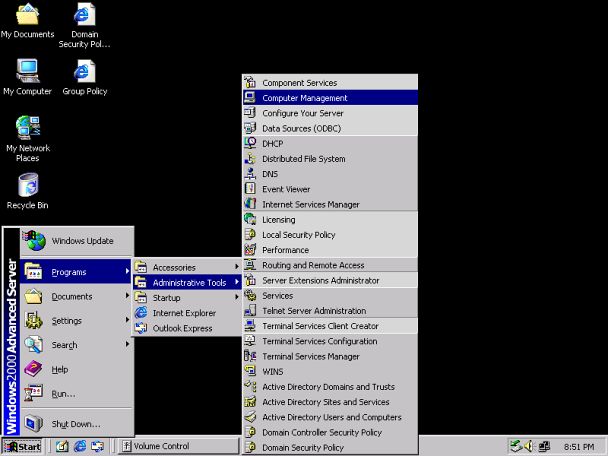Click the taskbar clock showing 8:51 PM
The image size is (608, 456).
579,447
